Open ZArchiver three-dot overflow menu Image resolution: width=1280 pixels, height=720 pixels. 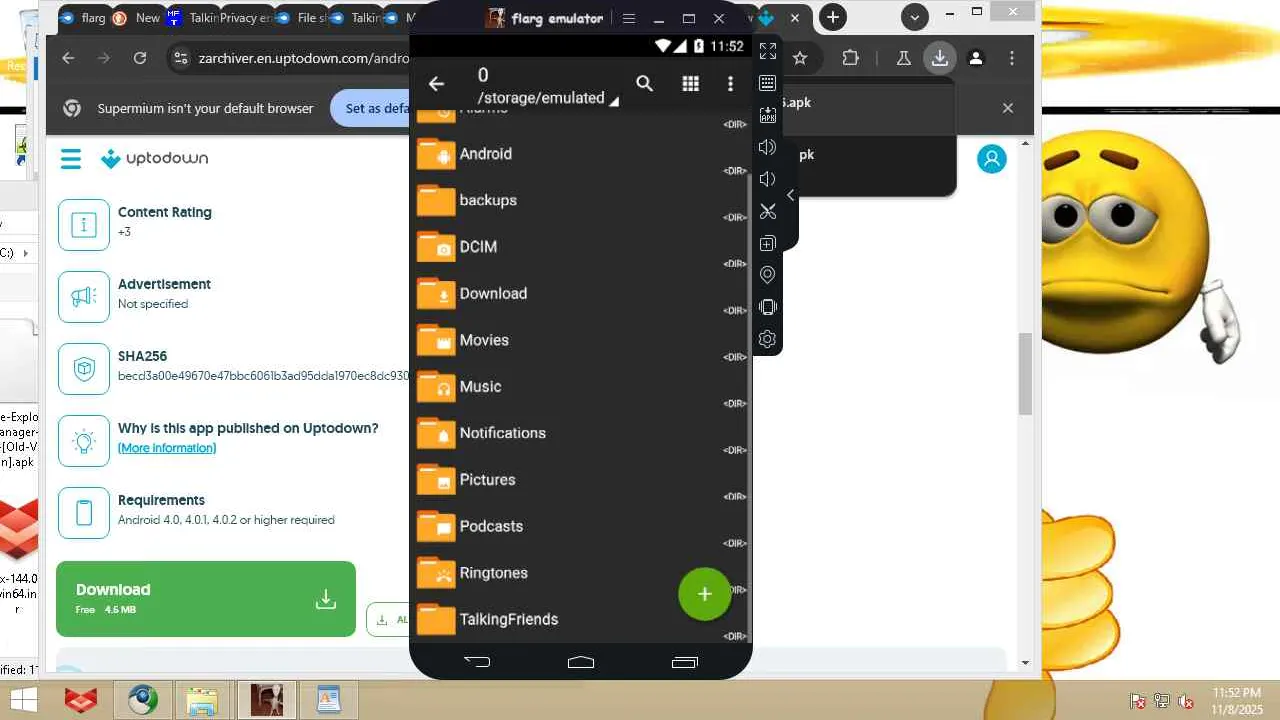point(731,84)
